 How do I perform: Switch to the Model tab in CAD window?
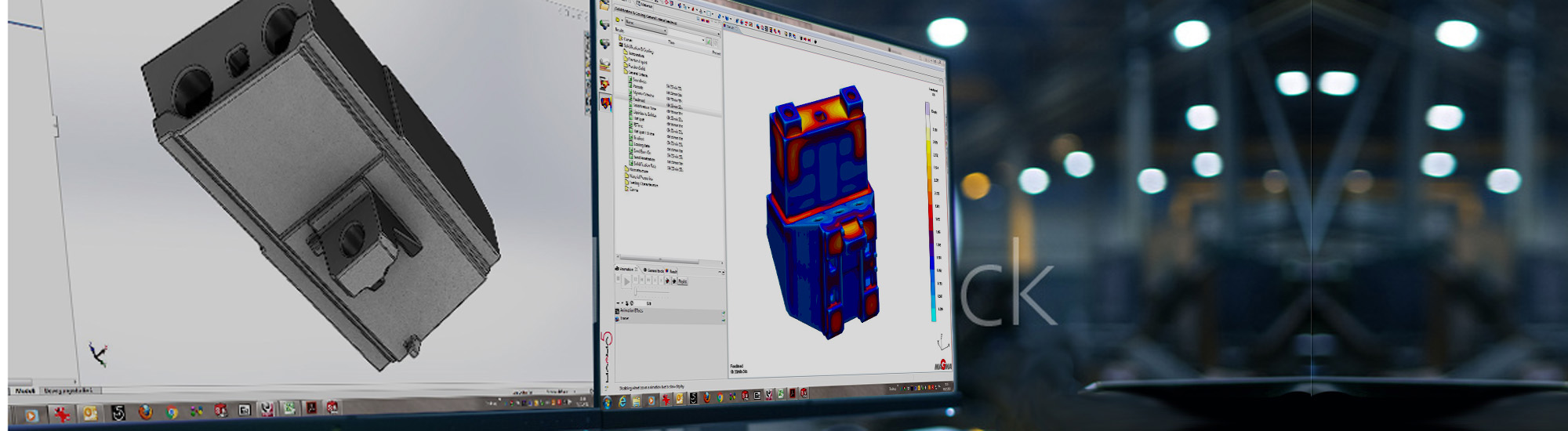coord(24,390)
